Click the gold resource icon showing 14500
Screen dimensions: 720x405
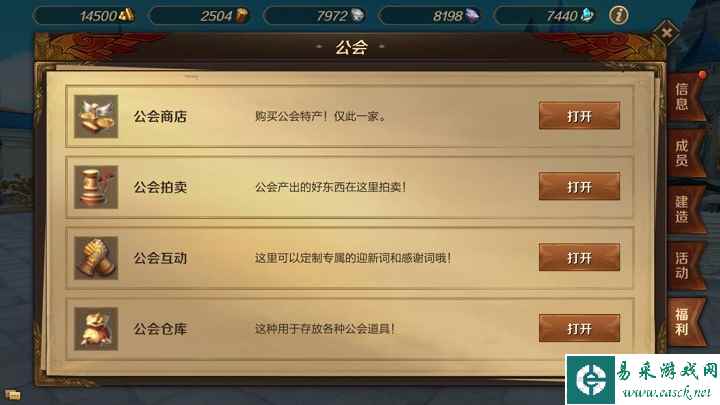[x=126, y=16]
